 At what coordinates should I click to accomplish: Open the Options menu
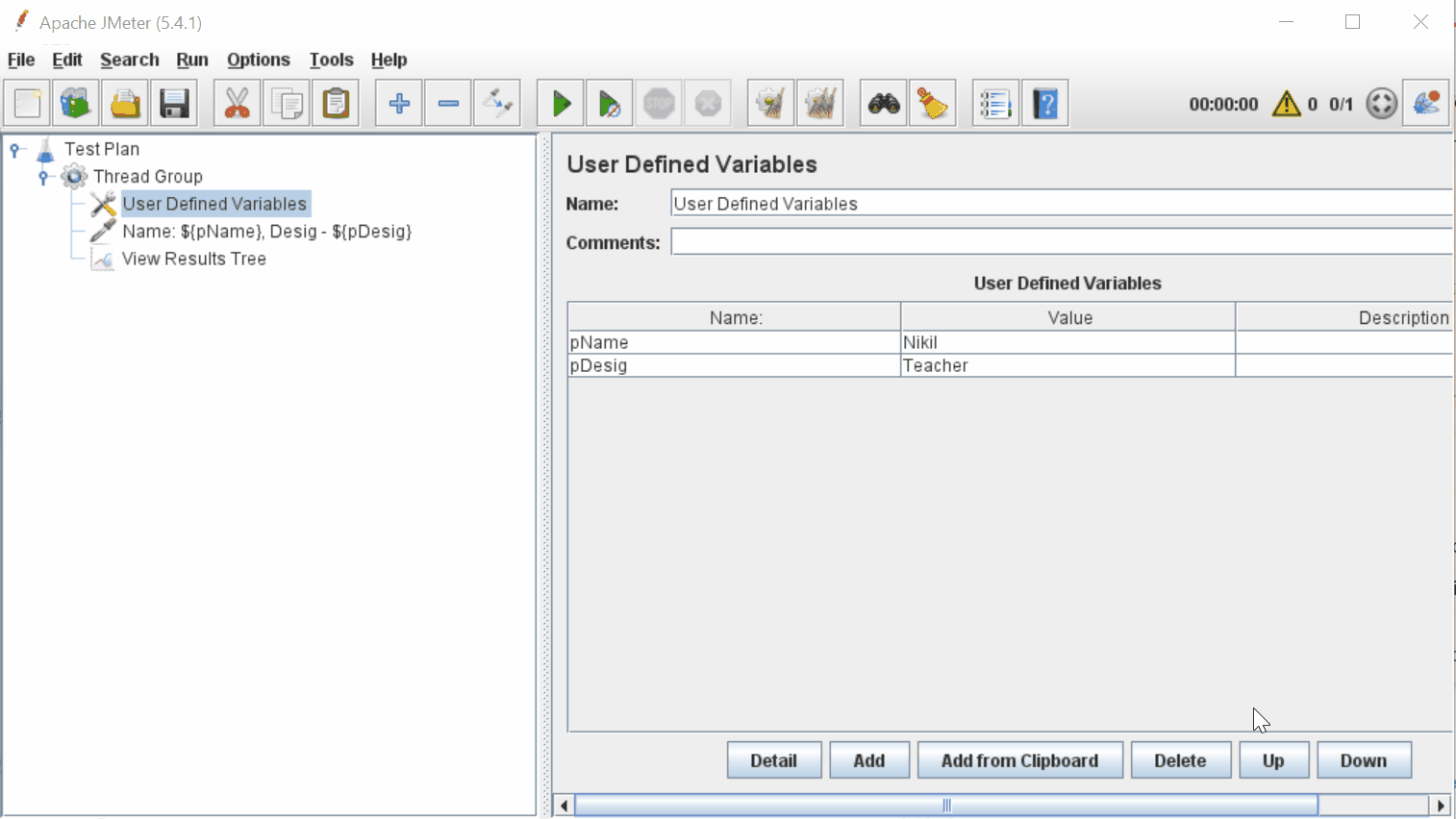click(x=258, y=60)
